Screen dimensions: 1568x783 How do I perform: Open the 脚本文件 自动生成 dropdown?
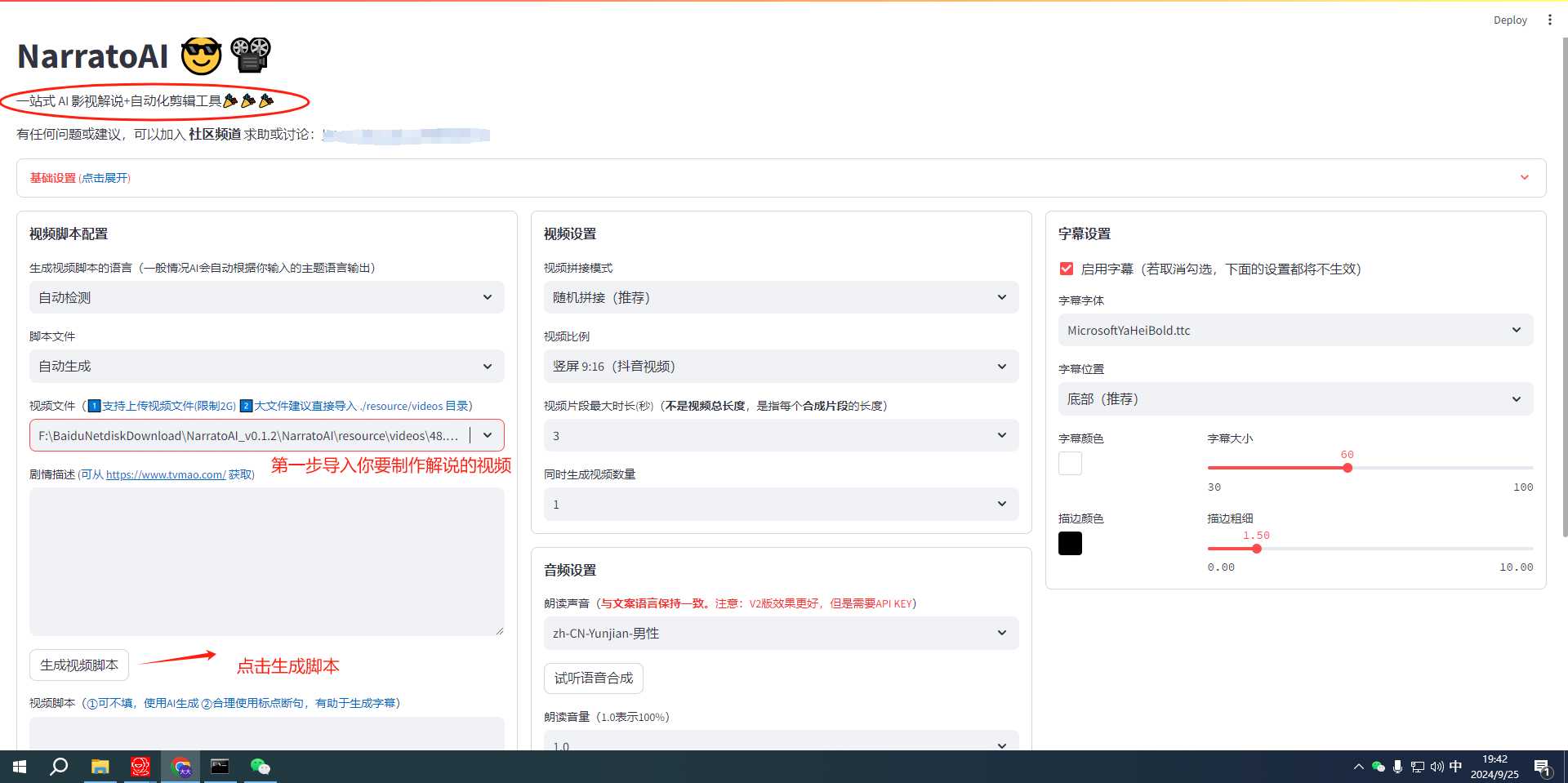pos(266,366)
